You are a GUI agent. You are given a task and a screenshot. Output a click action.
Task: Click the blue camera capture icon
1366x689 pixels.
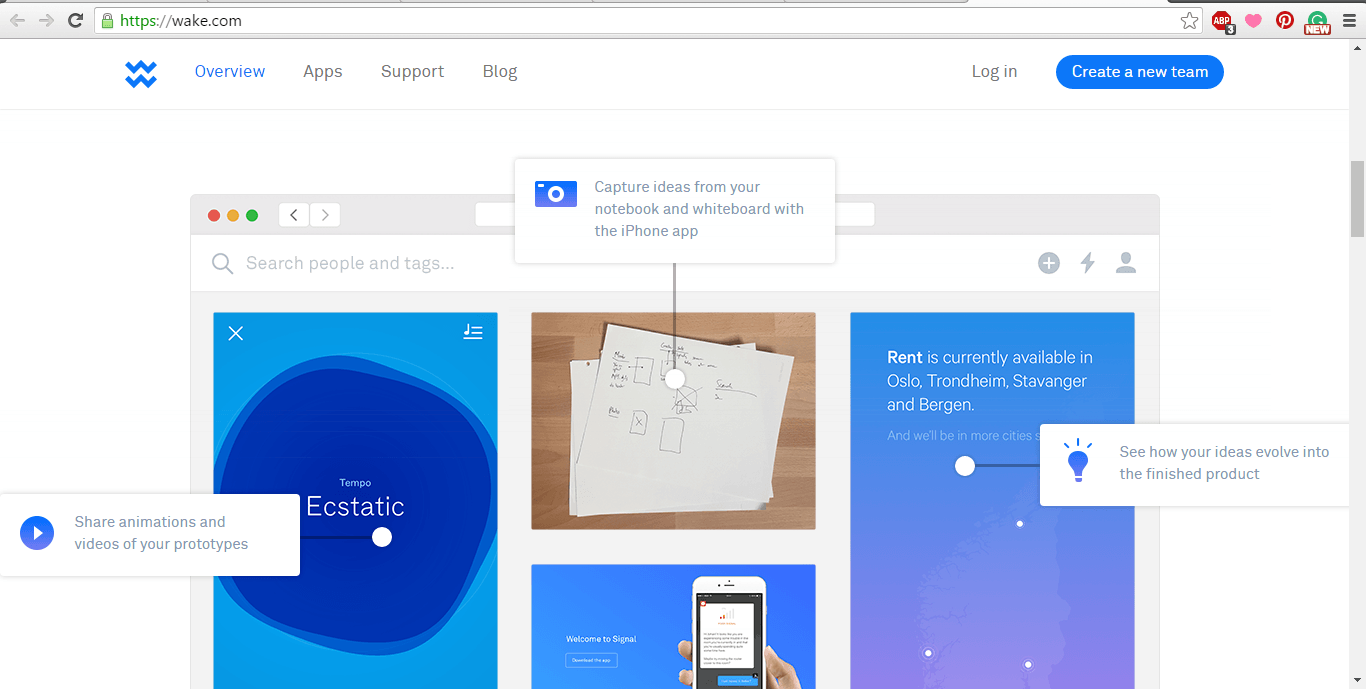pyautogui.click(x=556, y=194)
